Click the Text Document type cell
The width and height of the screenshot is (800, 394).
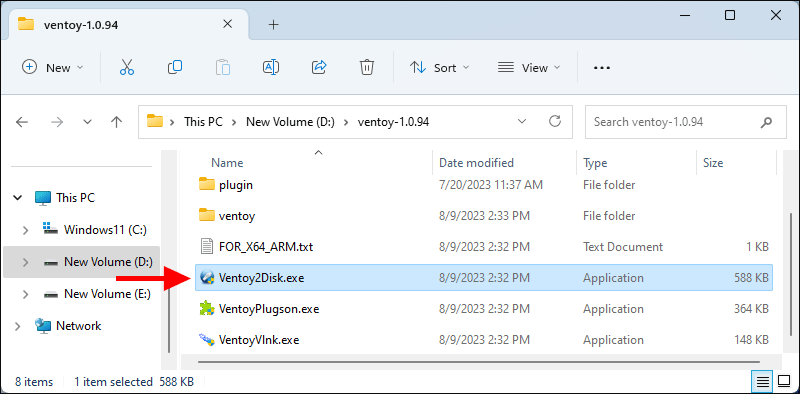tap(623, 247)
